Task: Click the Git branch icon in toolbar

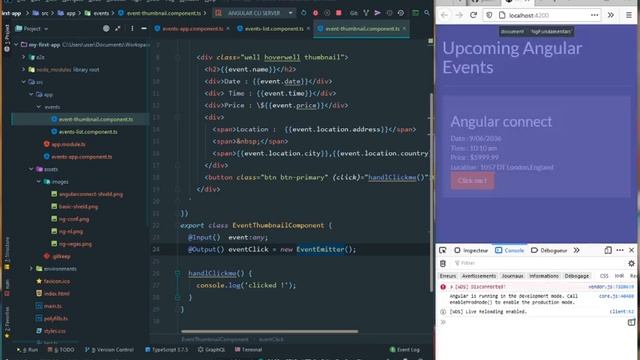Action: [x=366, y=13]
